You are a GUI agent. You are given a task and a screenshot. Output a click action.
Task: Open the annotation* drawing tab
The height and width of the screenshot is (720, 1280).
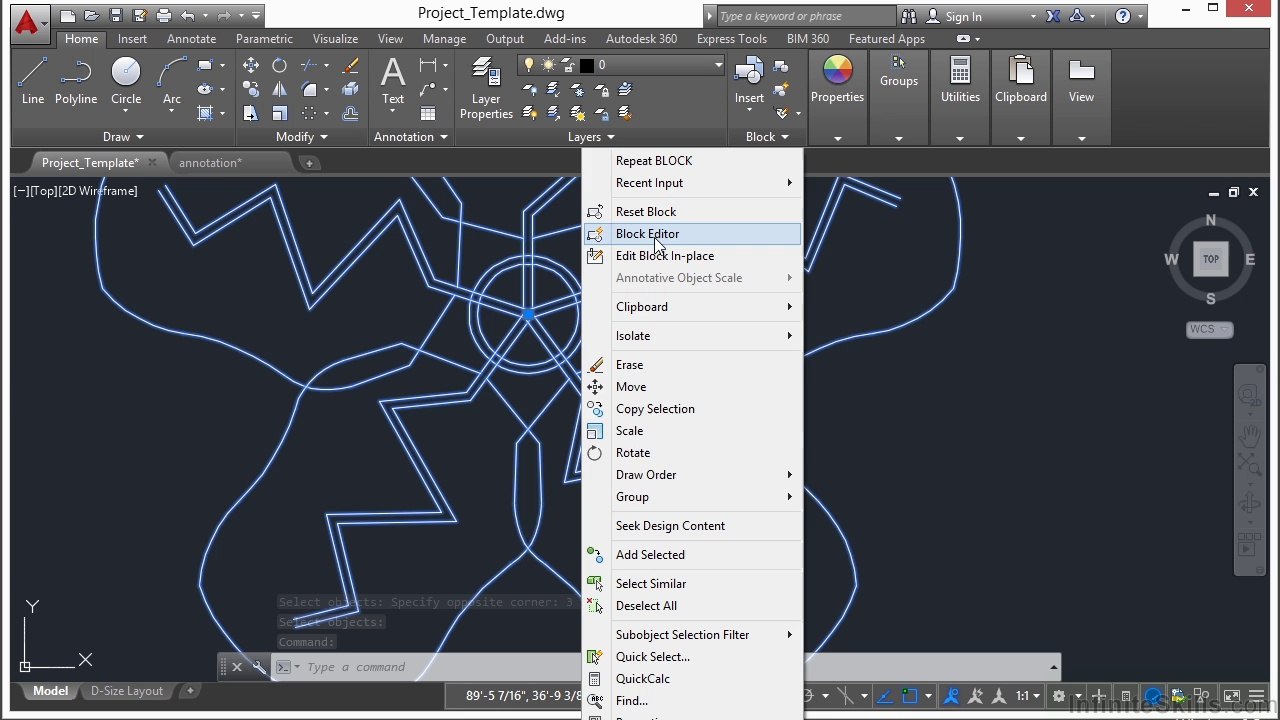click(x=210, y=163)
